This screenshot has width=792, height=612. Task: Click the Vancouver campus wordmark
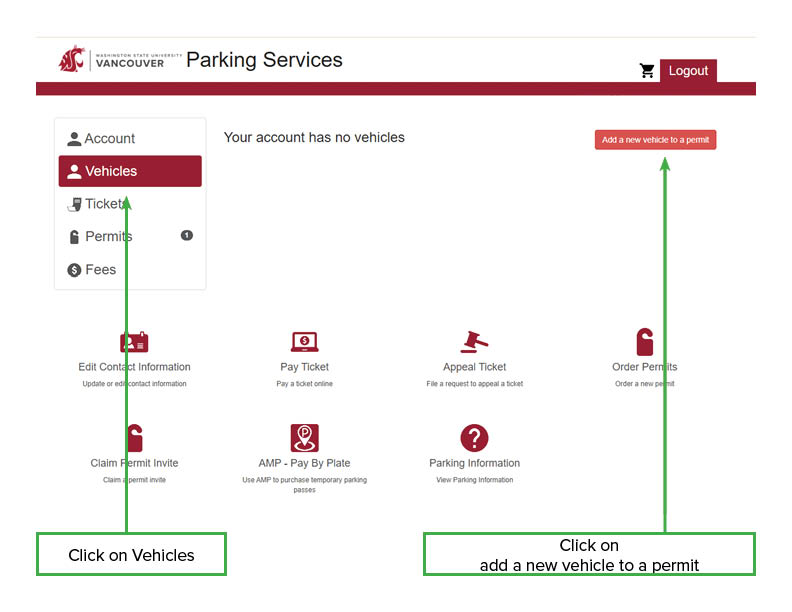click(x=130, y=63)
